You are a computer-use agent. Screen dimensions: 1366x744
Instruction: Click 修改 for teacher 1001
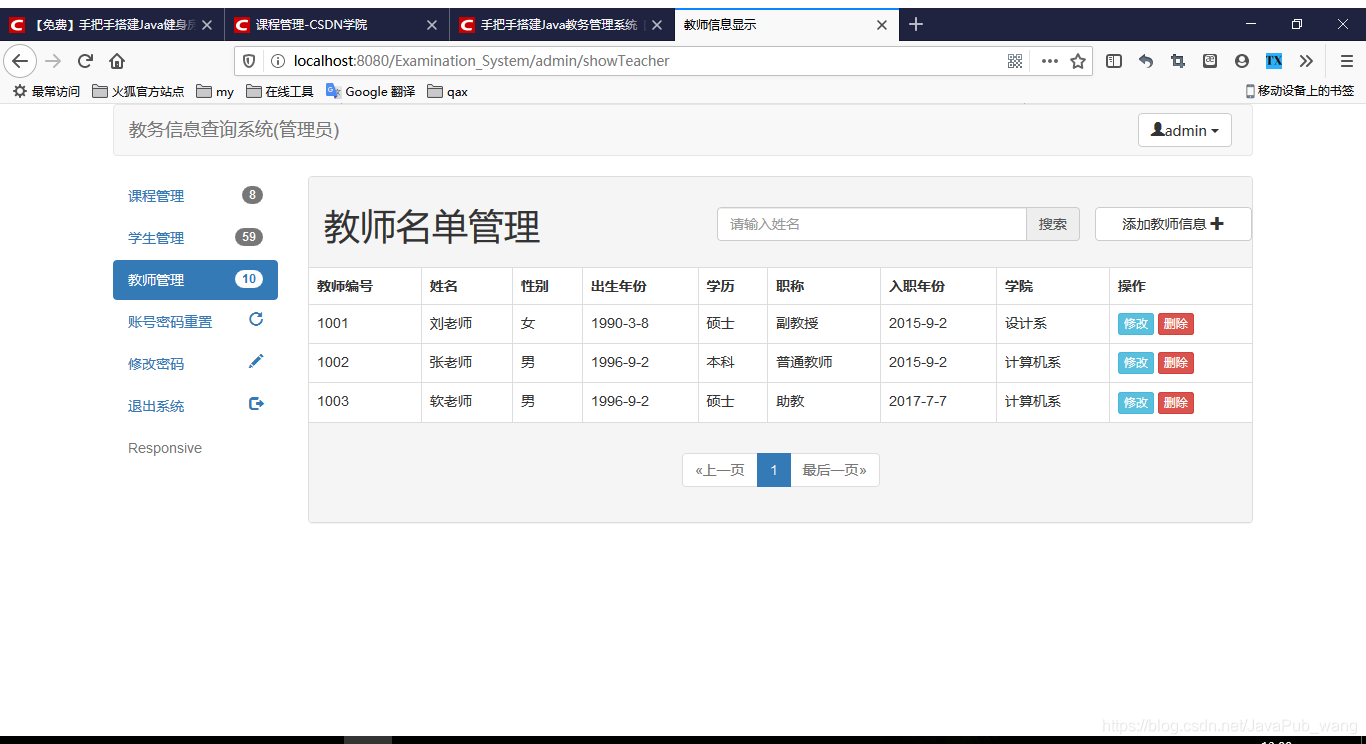tap(1136, 324)
